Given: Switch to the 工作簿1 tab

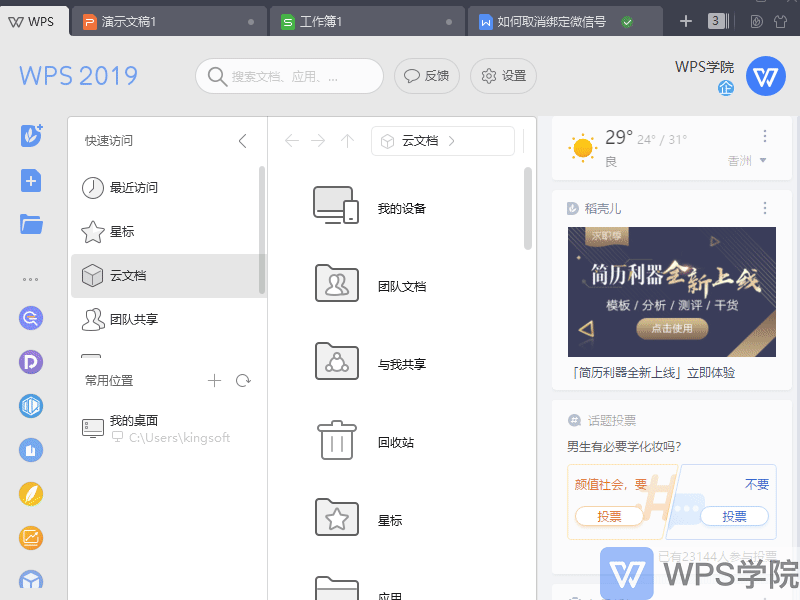Looking at the screenshot, I should point(366,21).
